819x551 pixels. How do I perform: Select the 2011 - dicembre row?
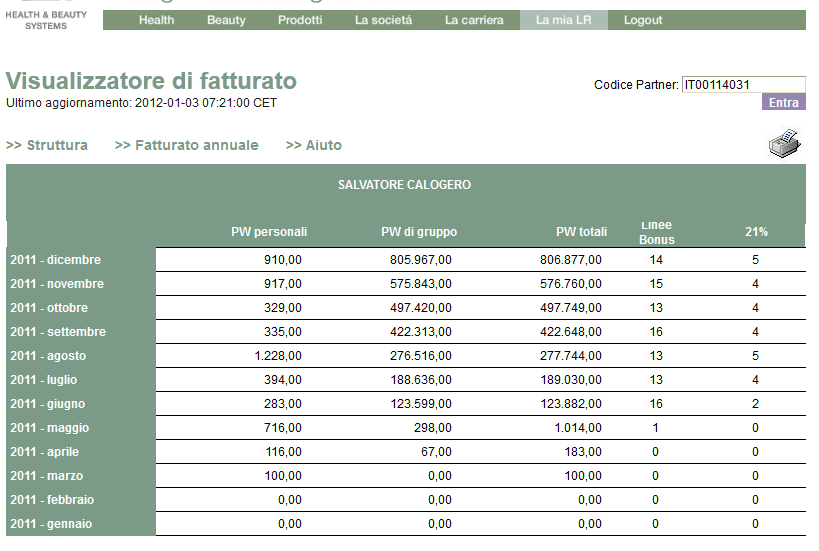56,260
